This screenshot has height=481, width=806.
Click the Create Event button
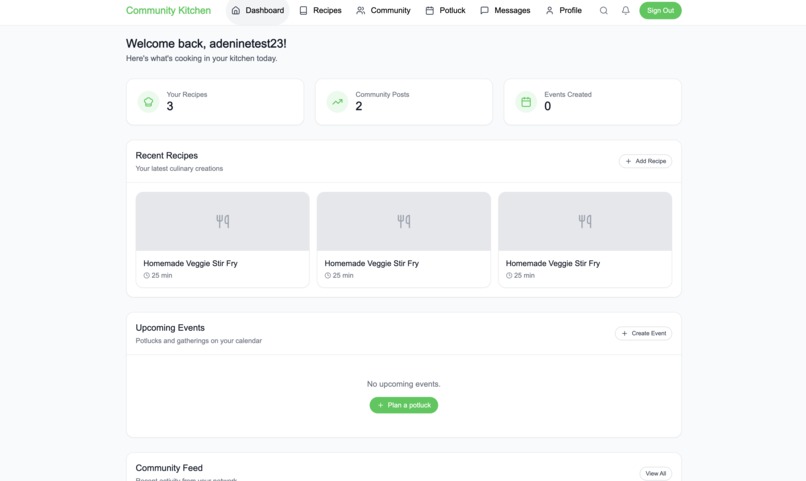644,333
